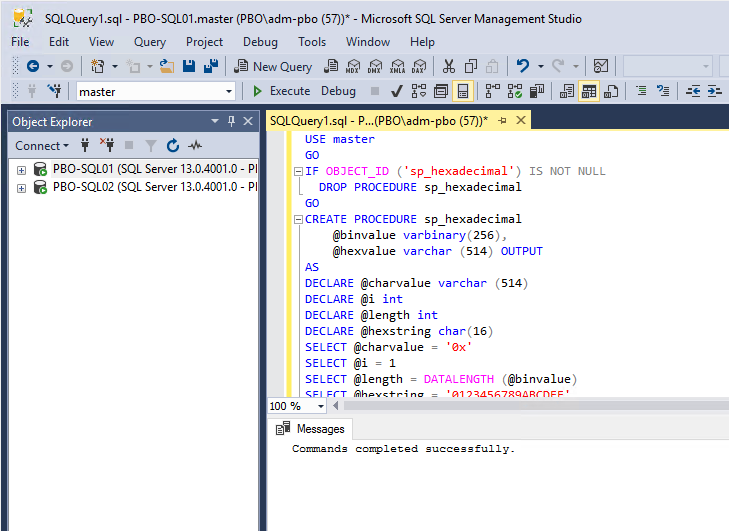Select the Messages results tab
The image size is (729, 531).
(310, 429)
